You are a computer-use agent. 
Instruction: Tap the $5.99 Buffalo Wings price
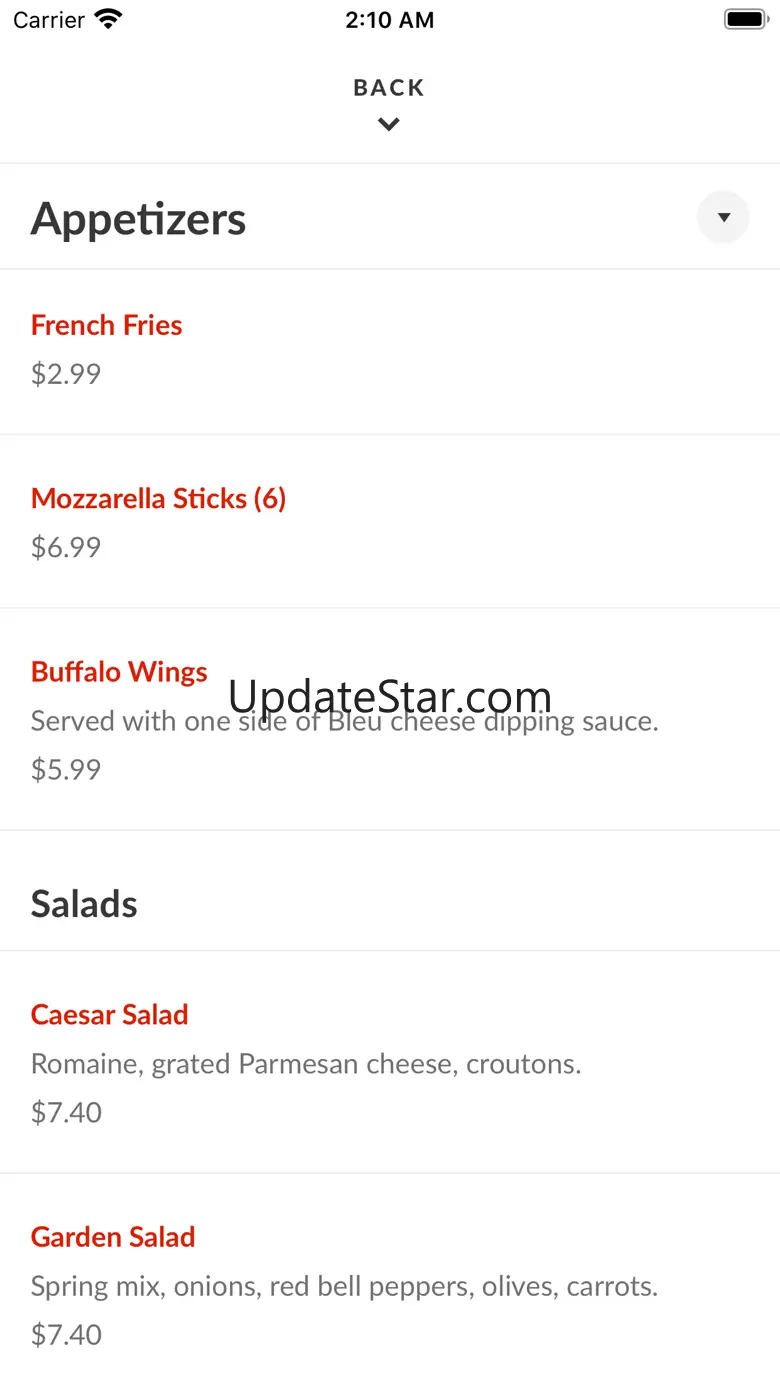tap(66, 769)
